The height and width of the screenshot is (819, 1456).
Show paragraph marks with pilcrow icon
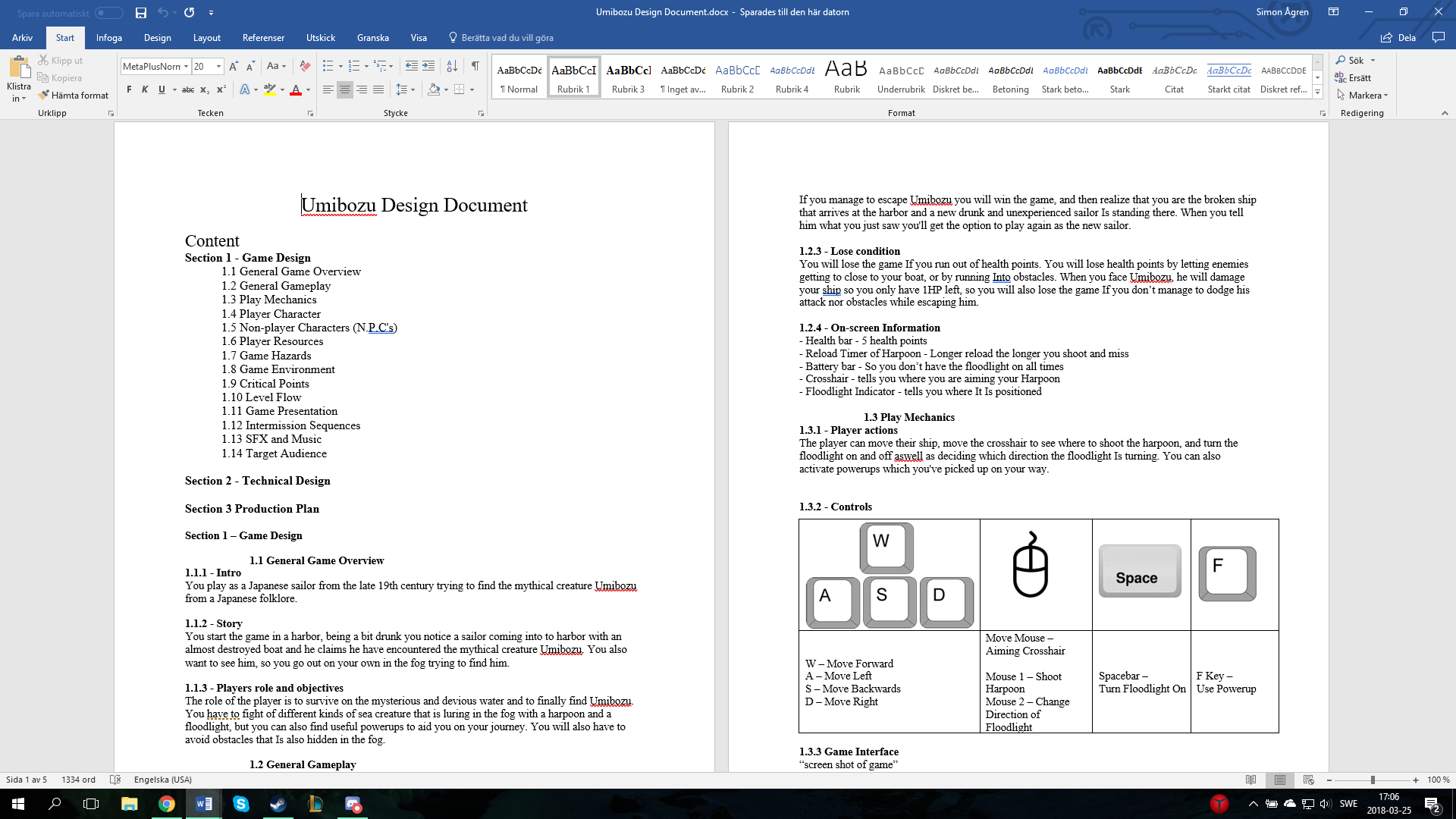click(475, 66)
